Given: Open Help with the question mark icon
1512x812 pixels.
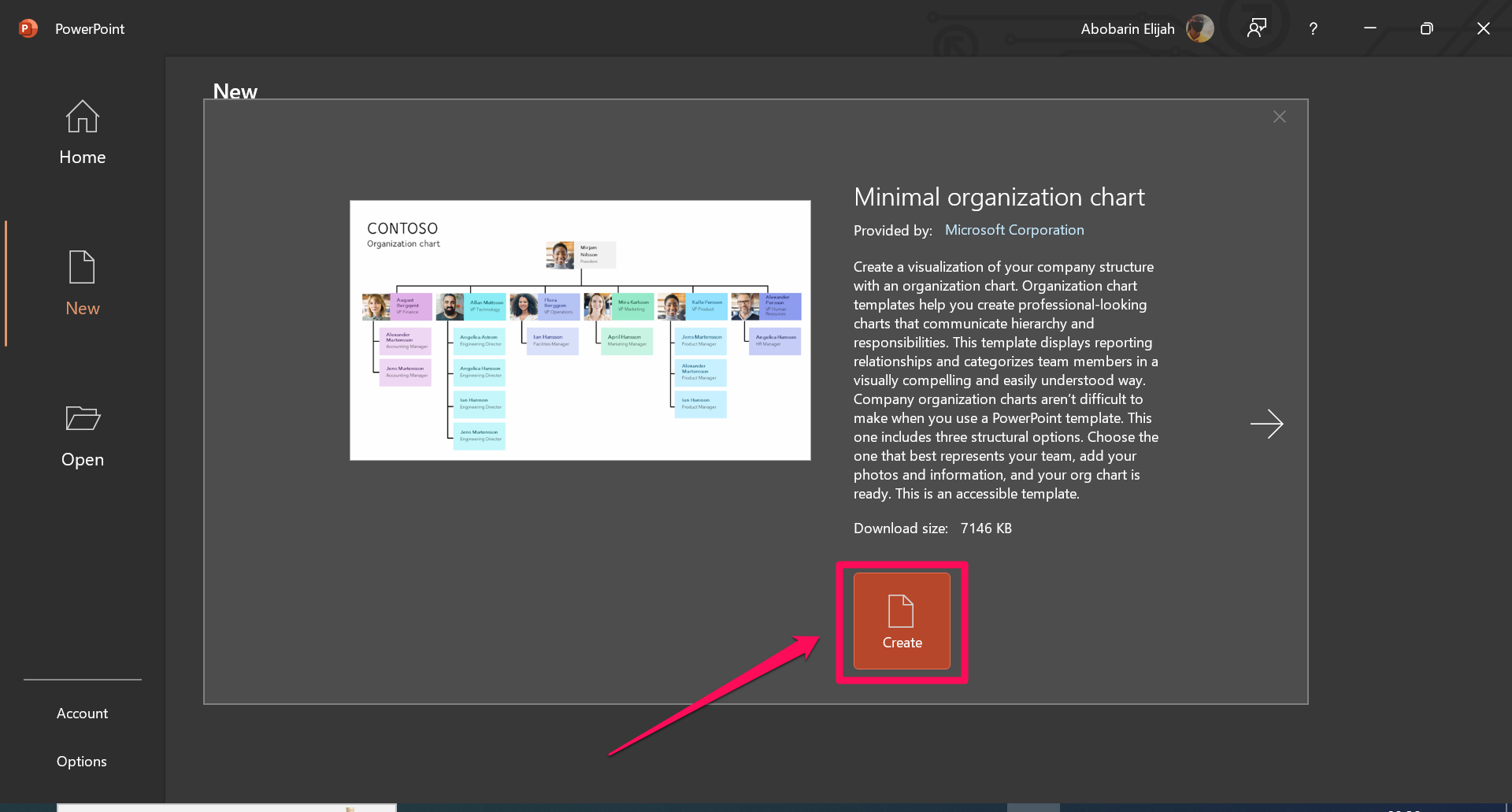Looking at the screenshot, I should pyautogui.click(x=1313, y=29).
